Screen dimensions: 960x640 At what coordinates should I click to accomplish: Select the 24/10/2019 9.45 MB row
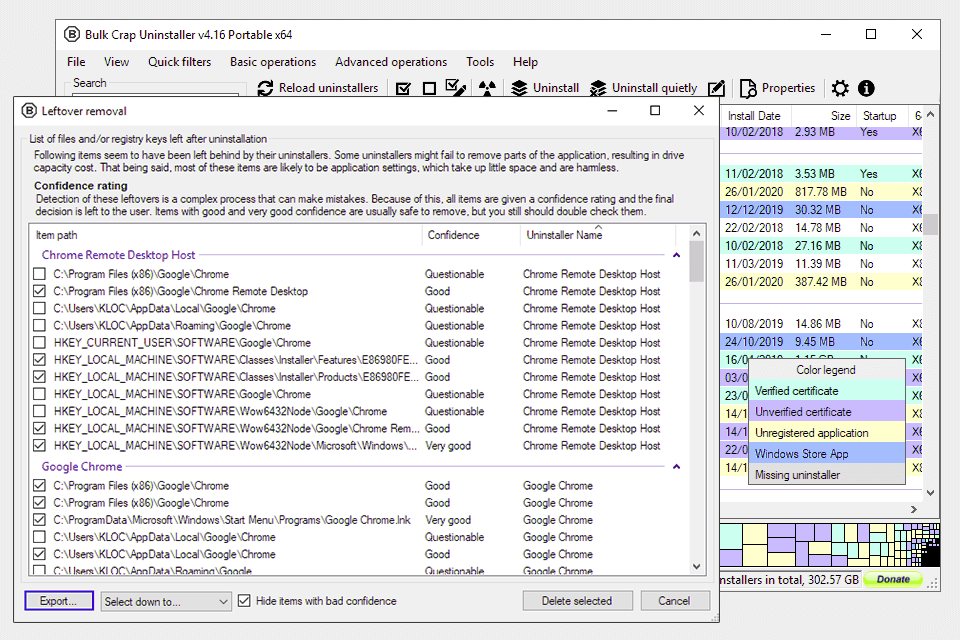[x=821, y=342]
